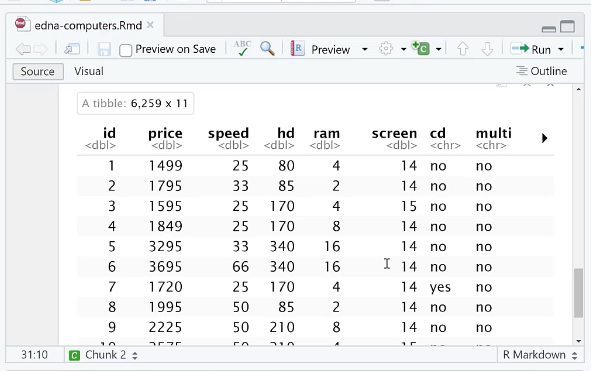Viewport: 591px width, 371px height.
Task: Expand gear options dropdown arrow
Action: 403,49
